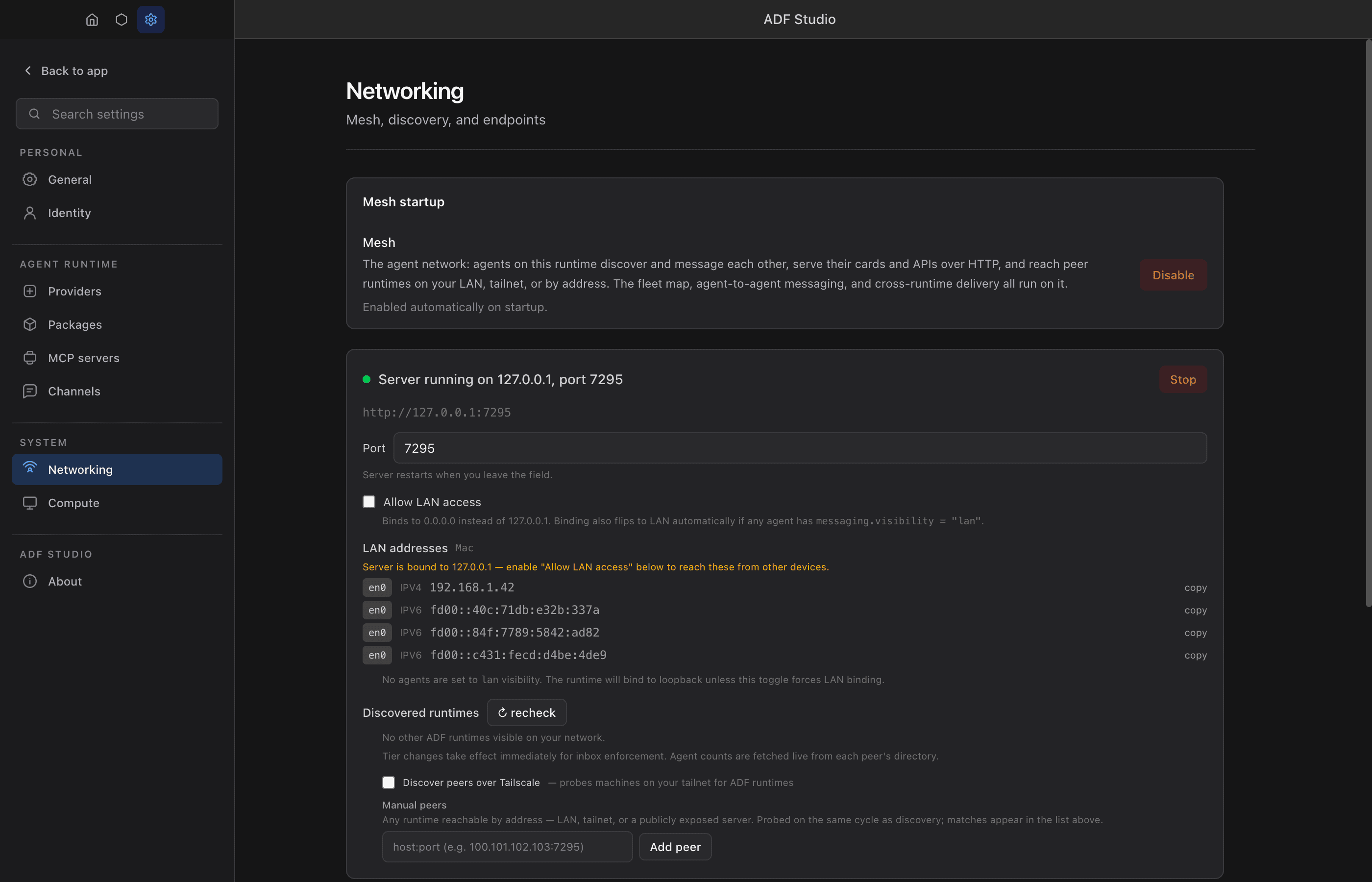This screenshot has width=1372, height=882.
Task: Click the recheck refresh icon
Action: click(x=502, y=712)
